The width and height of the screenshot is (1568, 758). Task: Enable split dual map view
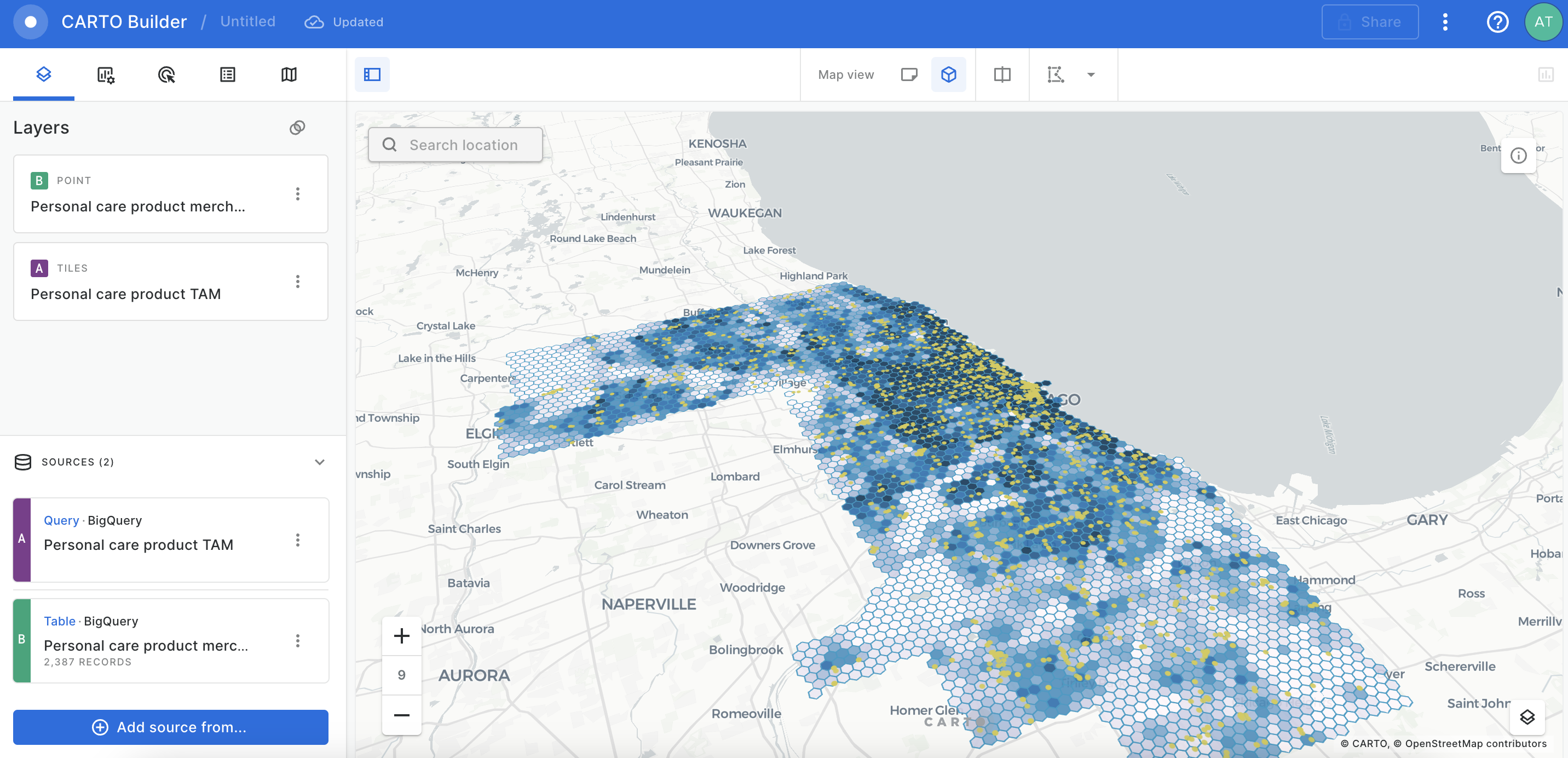[x=1002, y=74]
